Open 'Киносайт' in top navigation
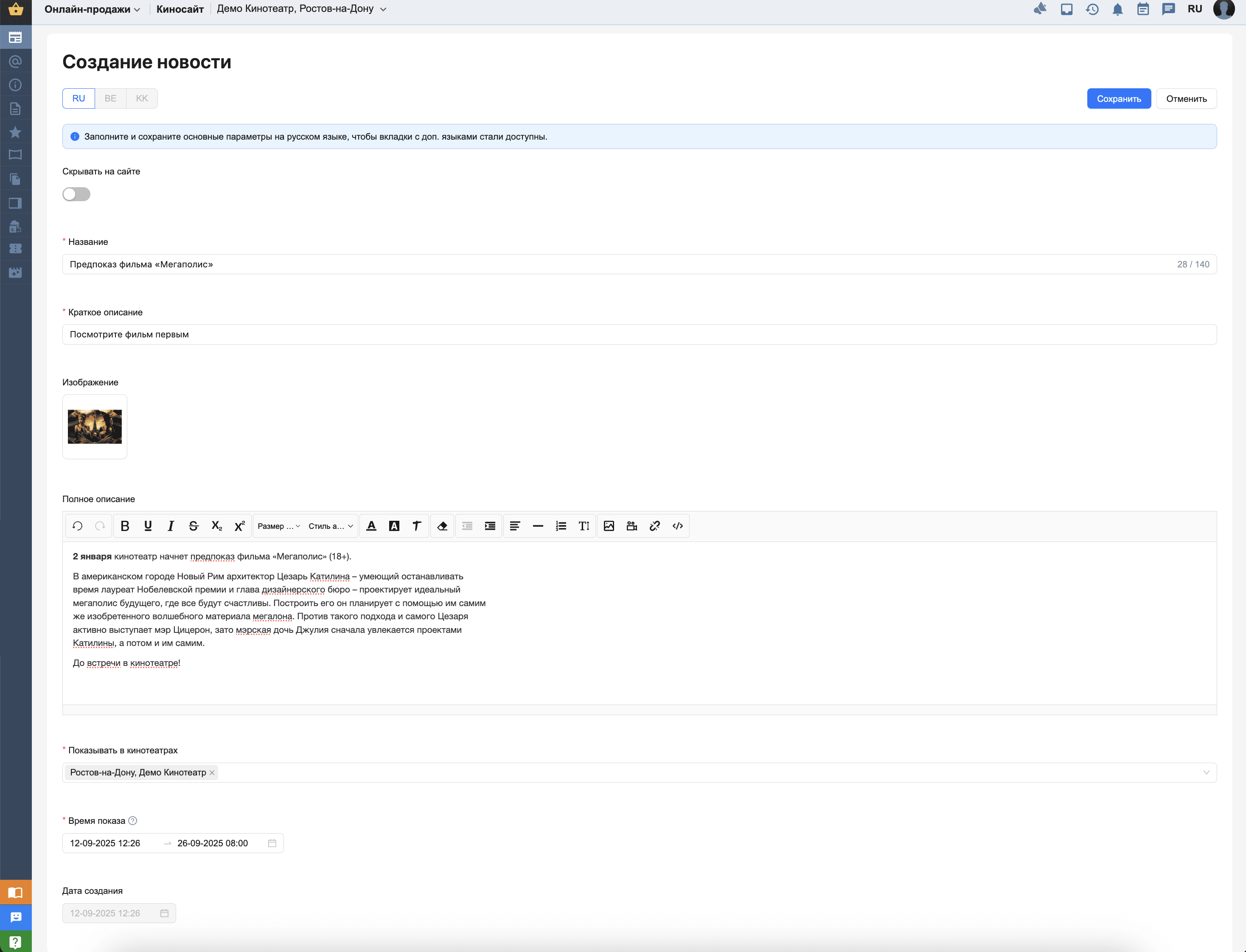This screenshot has height=952, width=1246. click(180, 9)
